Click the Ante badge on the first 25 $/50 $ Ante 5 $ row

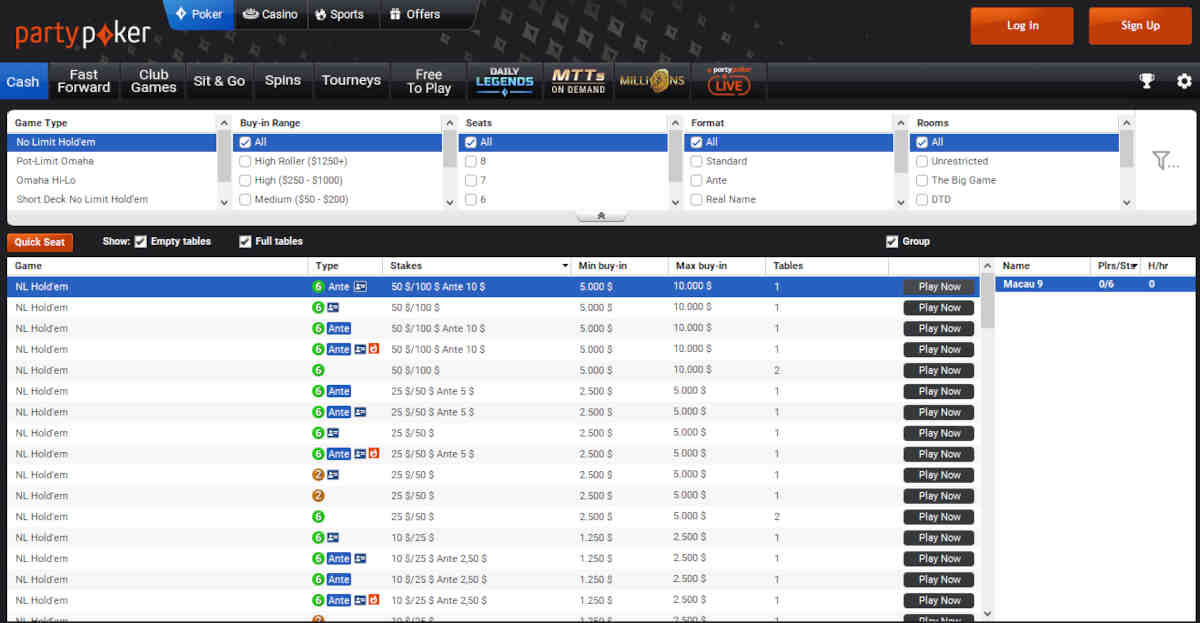coord(339,391)
